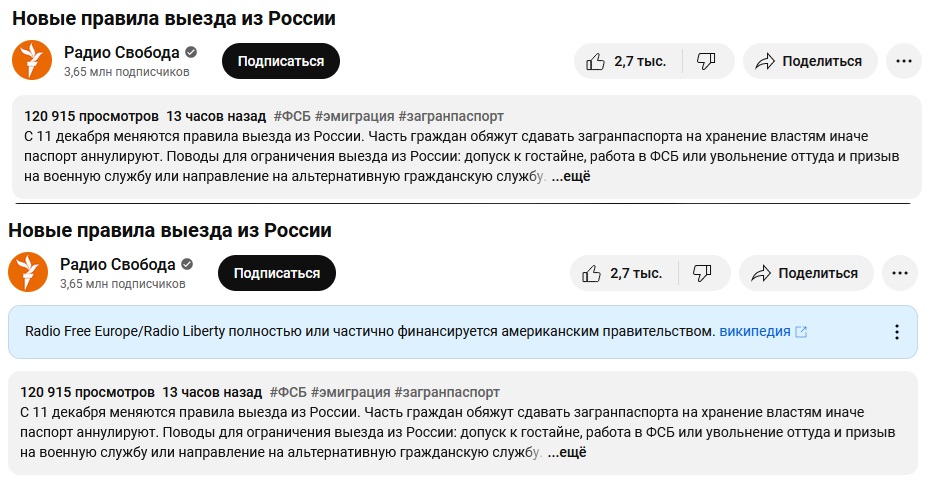Like the video in the upper panel
937x492 pixels.
click(627, 61)
